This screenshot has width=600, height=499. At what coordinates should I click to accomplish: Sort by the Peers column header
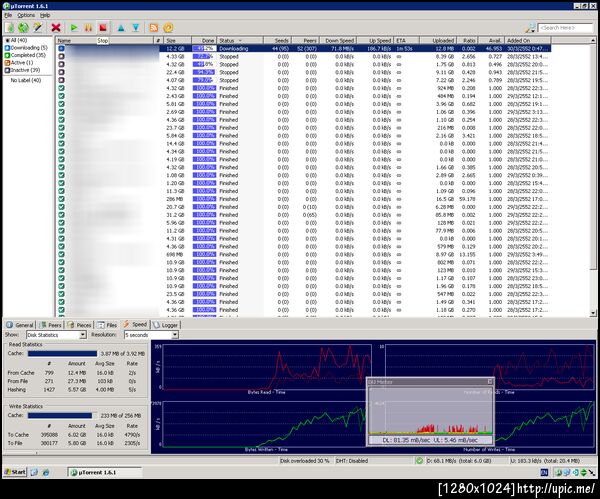coord(305,40)
